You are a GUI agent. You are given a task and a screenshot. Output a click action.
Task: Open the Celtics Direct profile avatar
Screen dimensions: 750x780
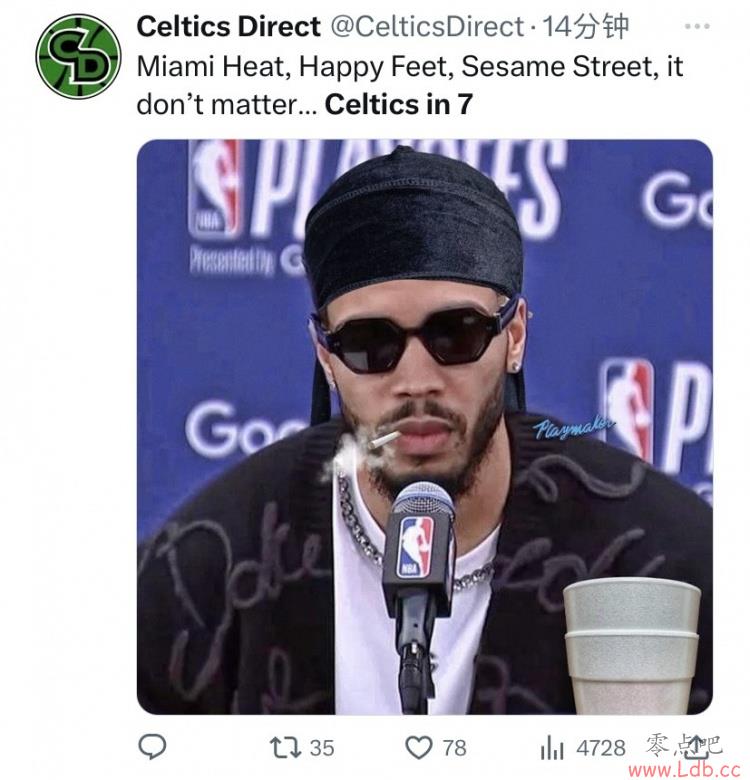point(79,56)
